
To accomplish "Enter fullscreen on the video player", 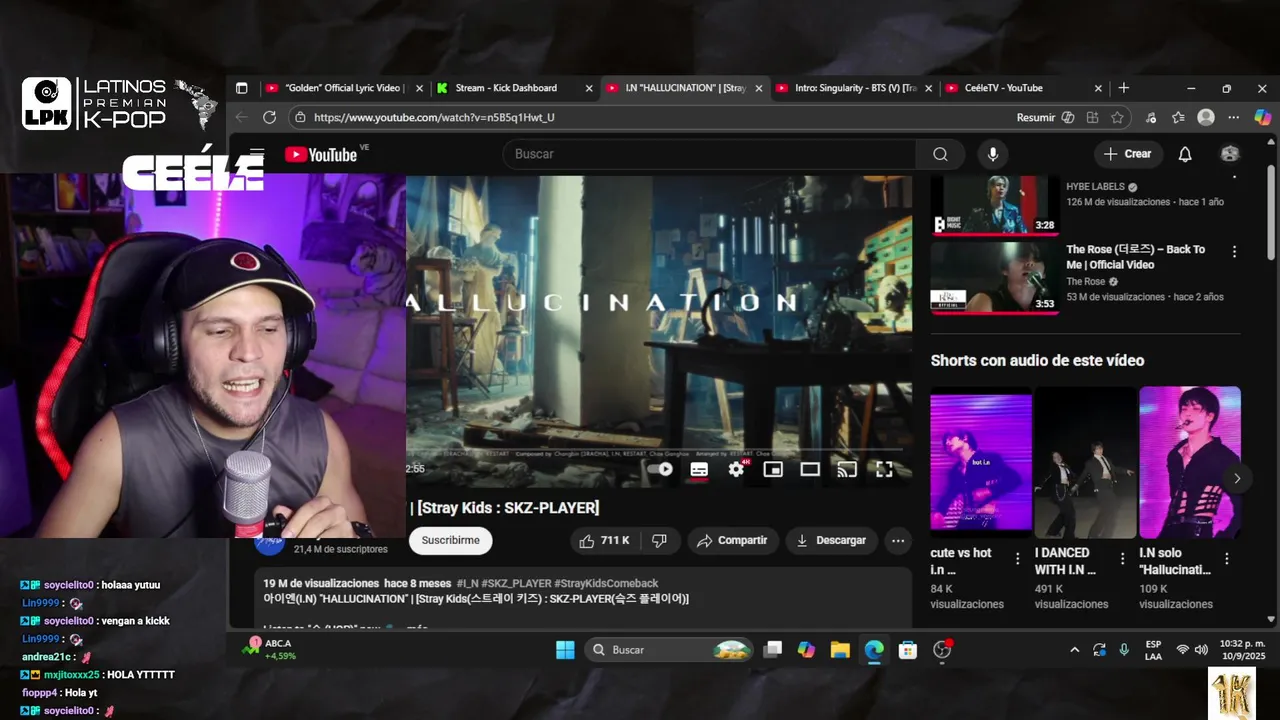I will pos(884,469).
